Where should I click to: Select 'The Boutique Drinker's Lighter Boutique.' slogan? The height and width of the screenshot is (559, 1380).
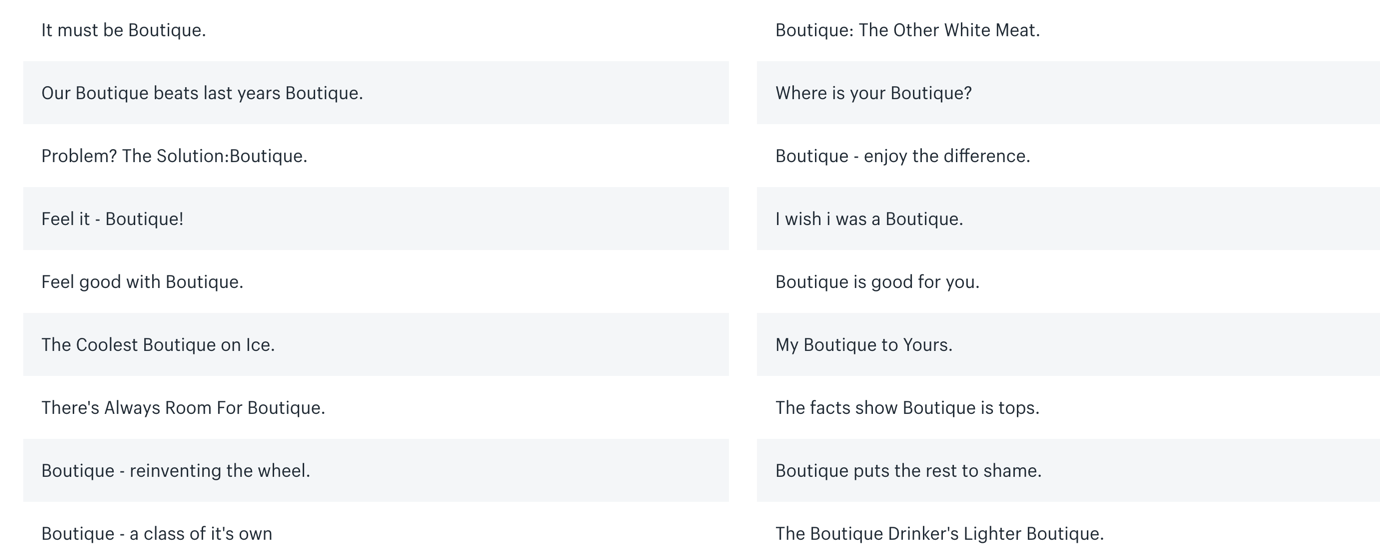[939, 534]
